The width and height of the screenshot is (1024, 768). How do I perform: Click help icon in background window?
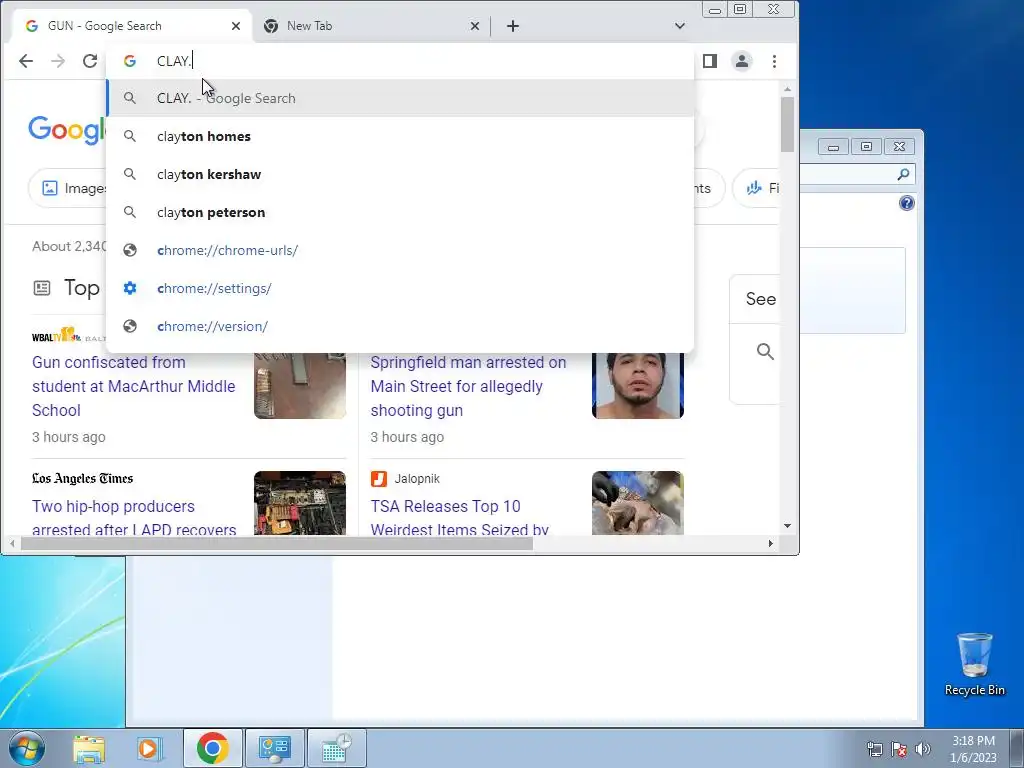906,203
